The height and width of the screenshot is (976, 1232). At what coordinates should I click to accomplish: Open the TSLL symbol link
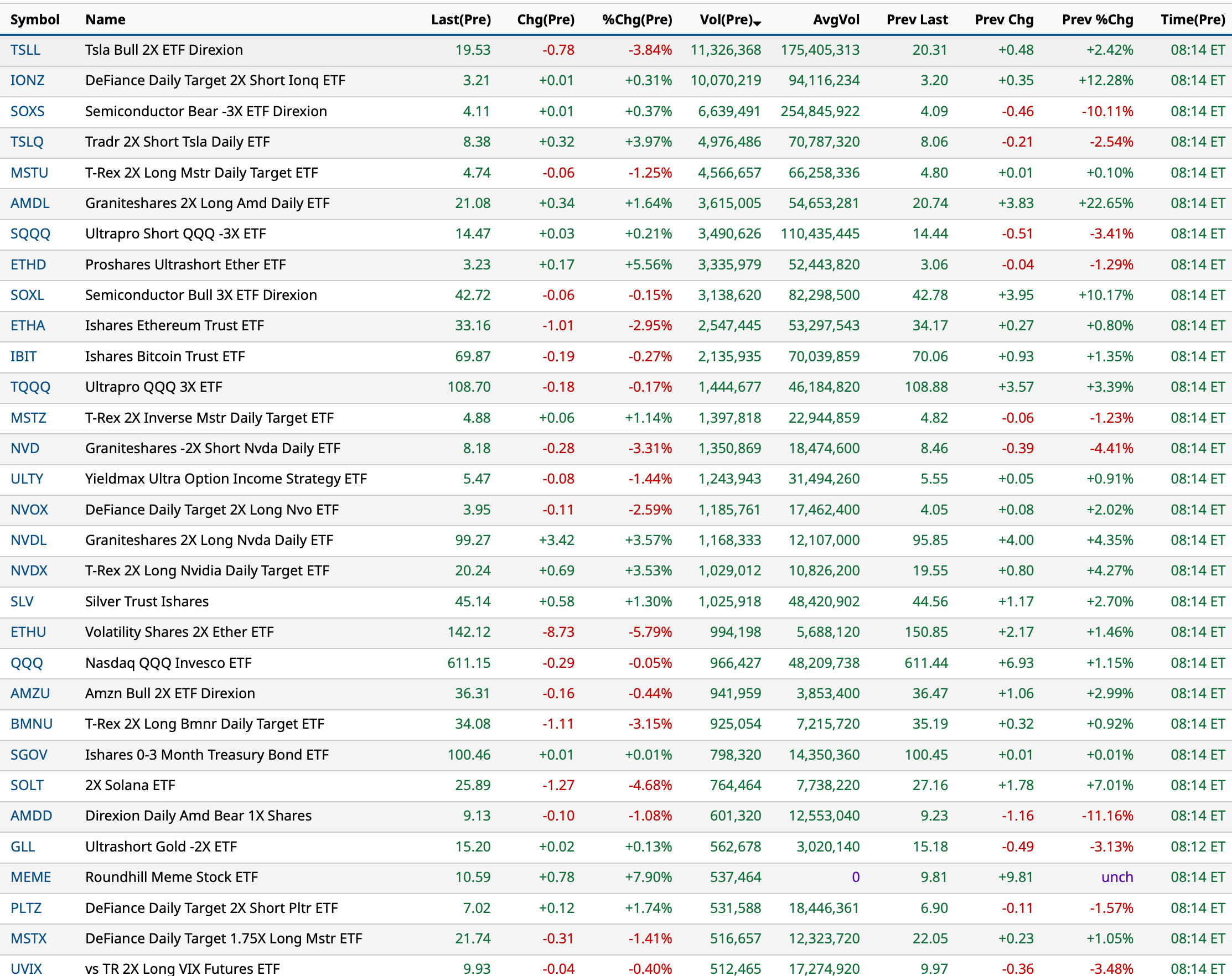click(25, 50)
